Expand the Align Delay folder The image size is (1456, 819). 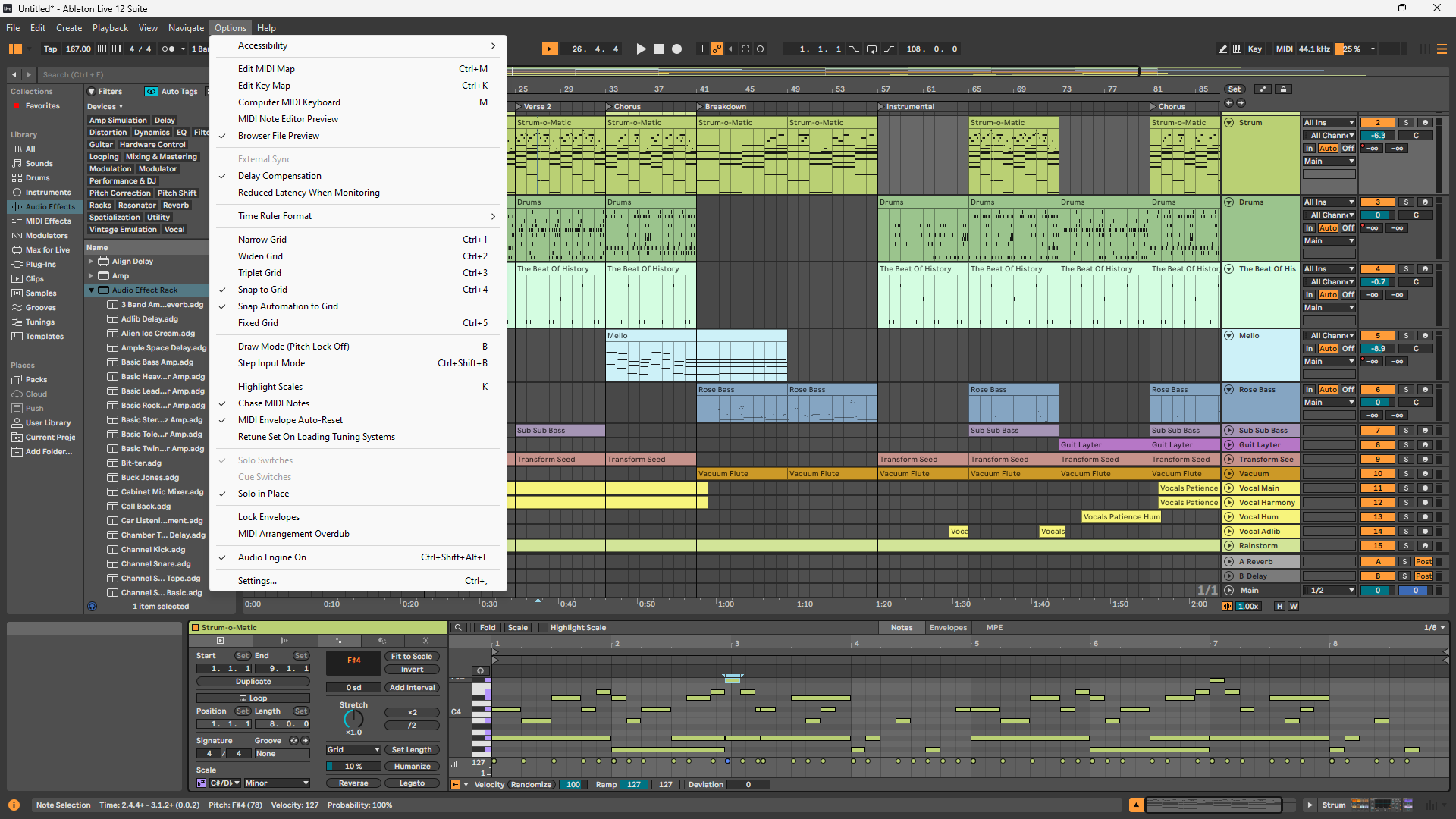click(x=91, y=262)
